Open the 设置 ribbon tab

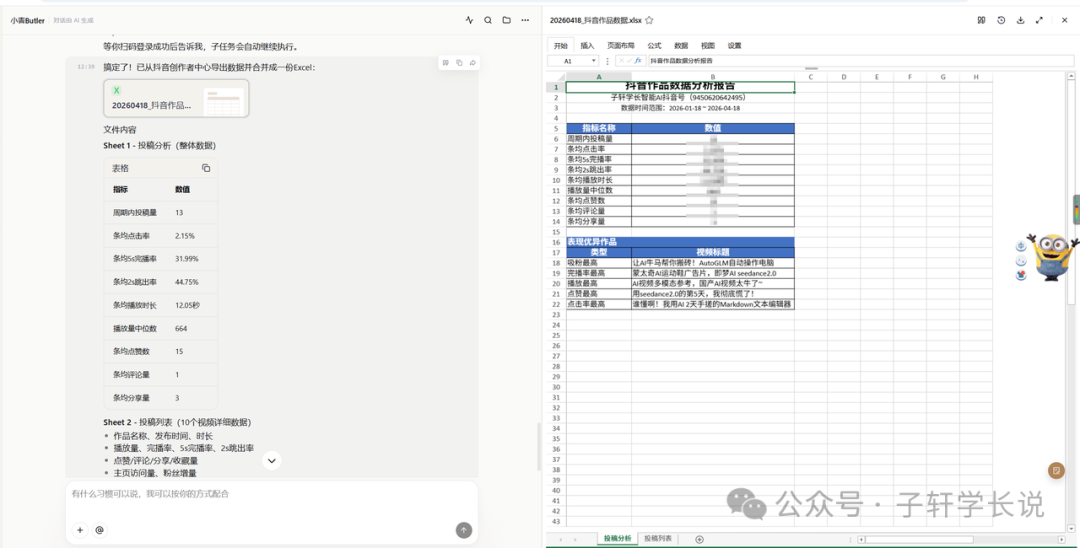(734, 45)
